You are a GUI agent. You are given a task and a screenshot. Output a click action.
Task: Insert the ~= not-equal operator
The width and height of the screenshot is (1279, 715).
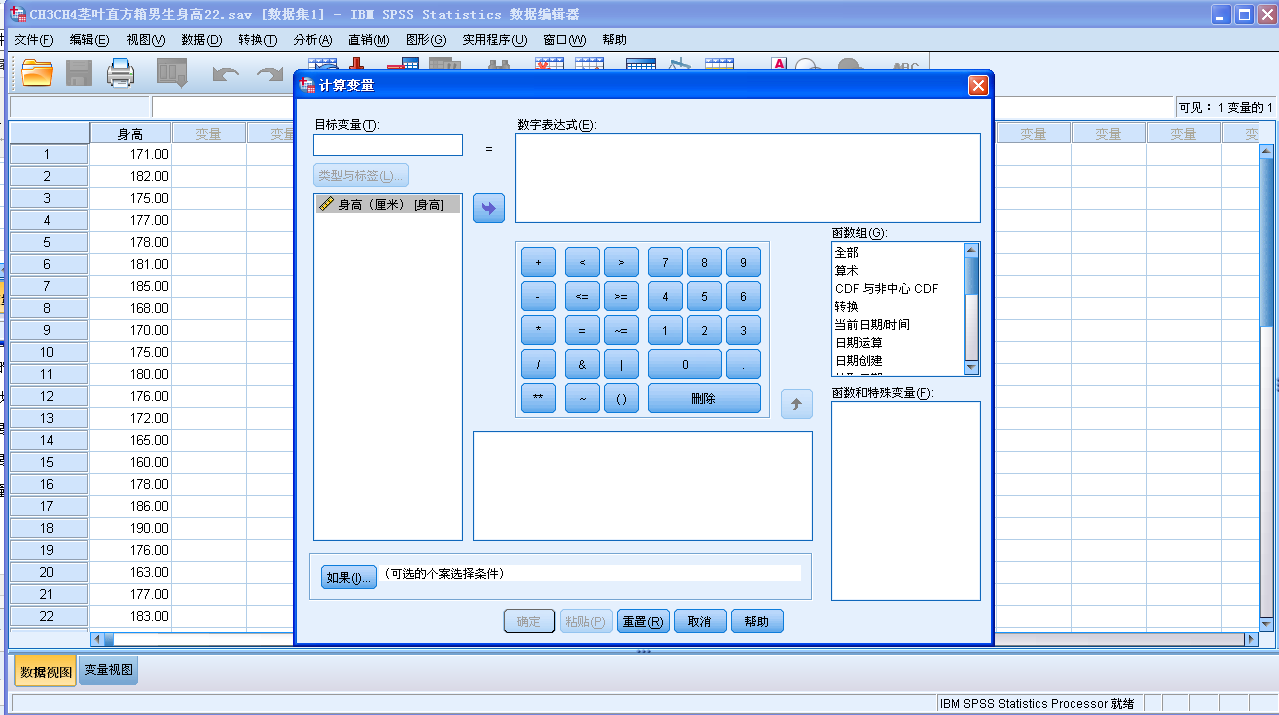coord(621,331)
